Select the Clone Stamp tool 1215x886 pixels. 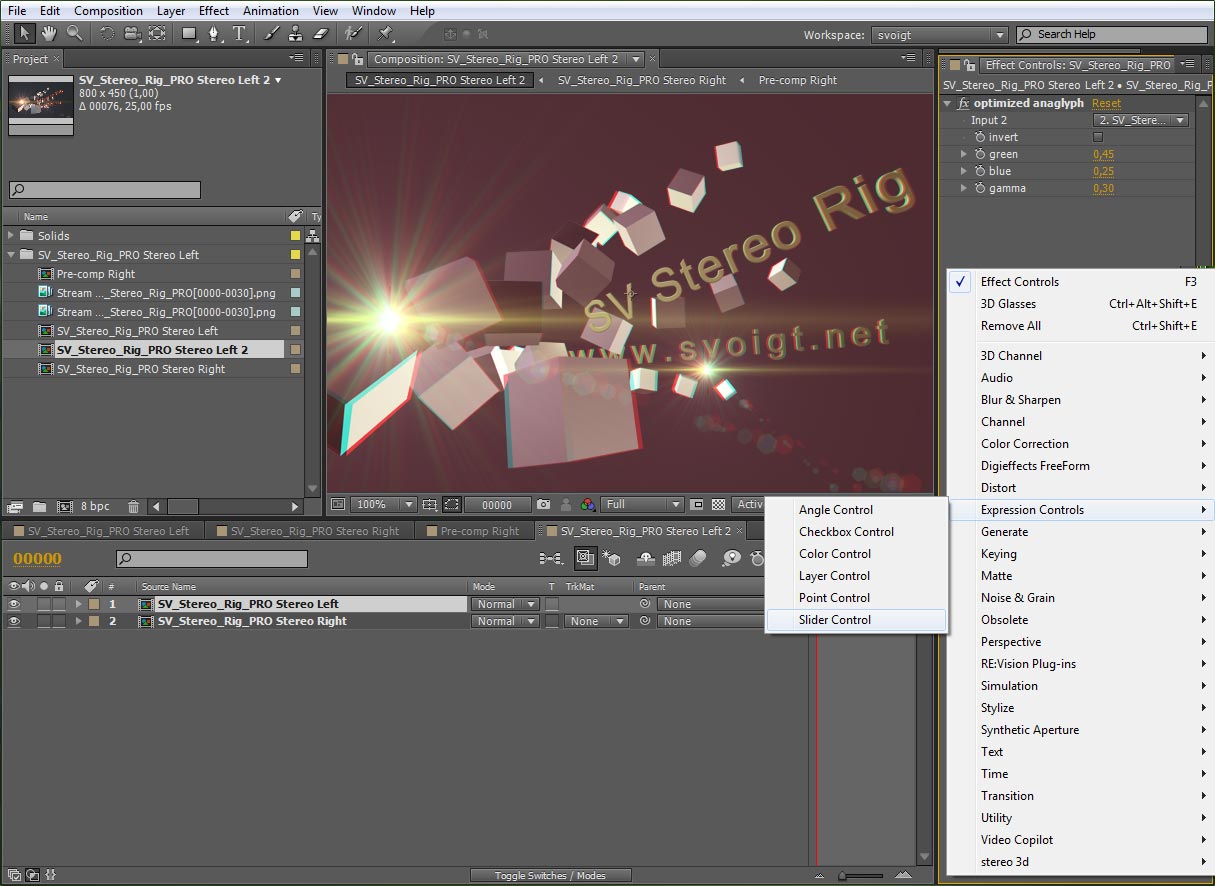pyautogui.click(x=296, y=33)
